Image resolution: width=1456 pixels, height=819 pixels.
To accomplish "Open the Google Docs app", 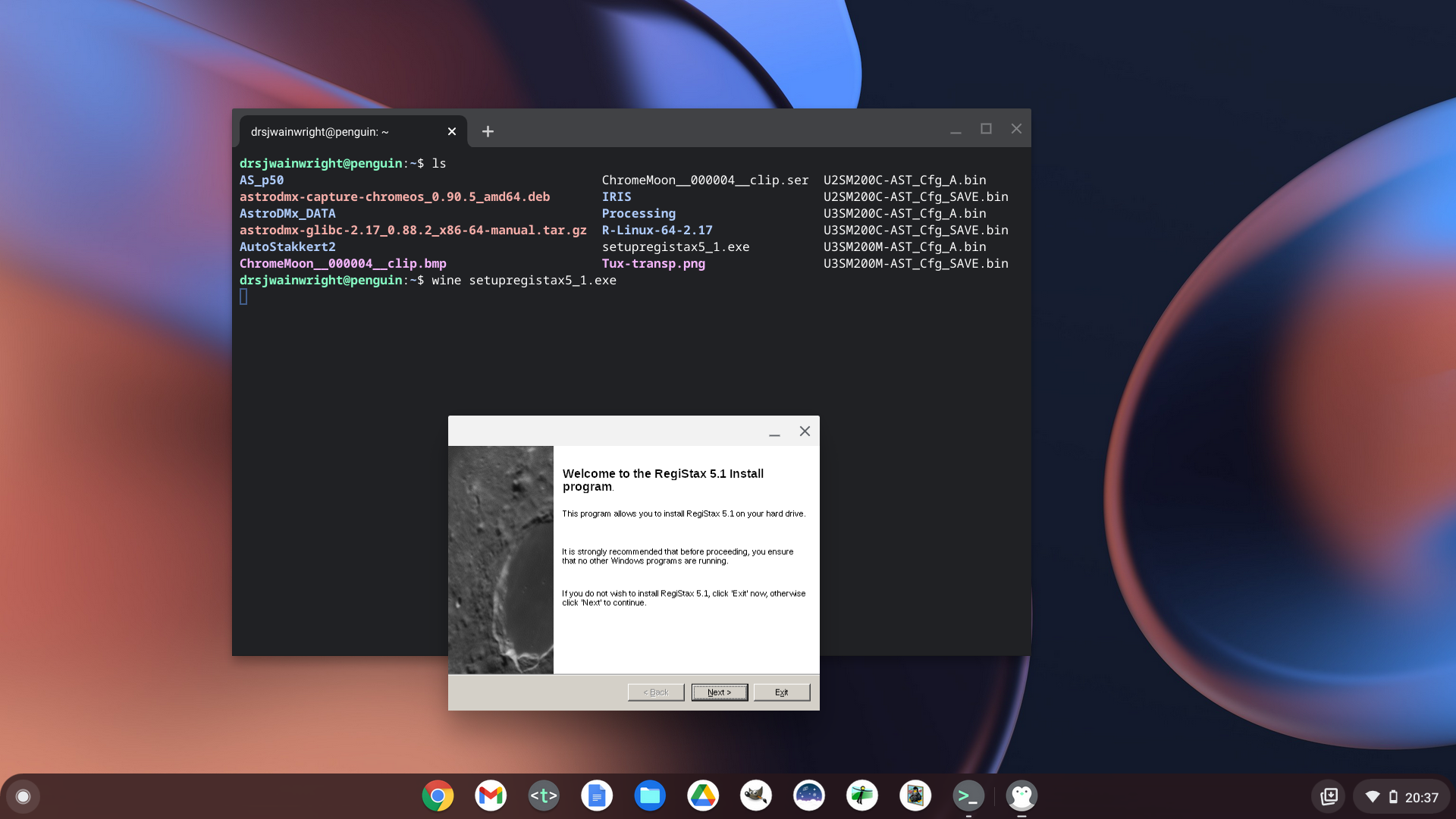I will tap(597, 795).
